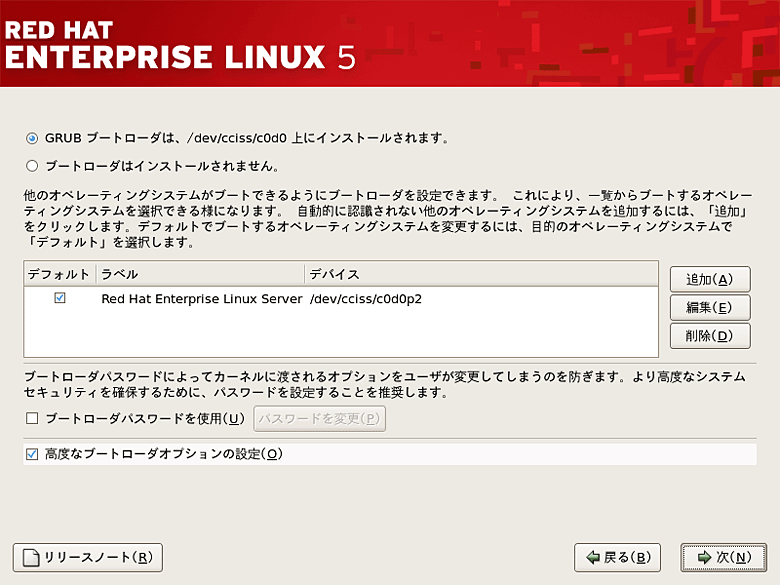The width and height of the screenshot is (780, 585).
Task: Click the ラベル column header
Action: pyautogui.click(x=200, y=274)
